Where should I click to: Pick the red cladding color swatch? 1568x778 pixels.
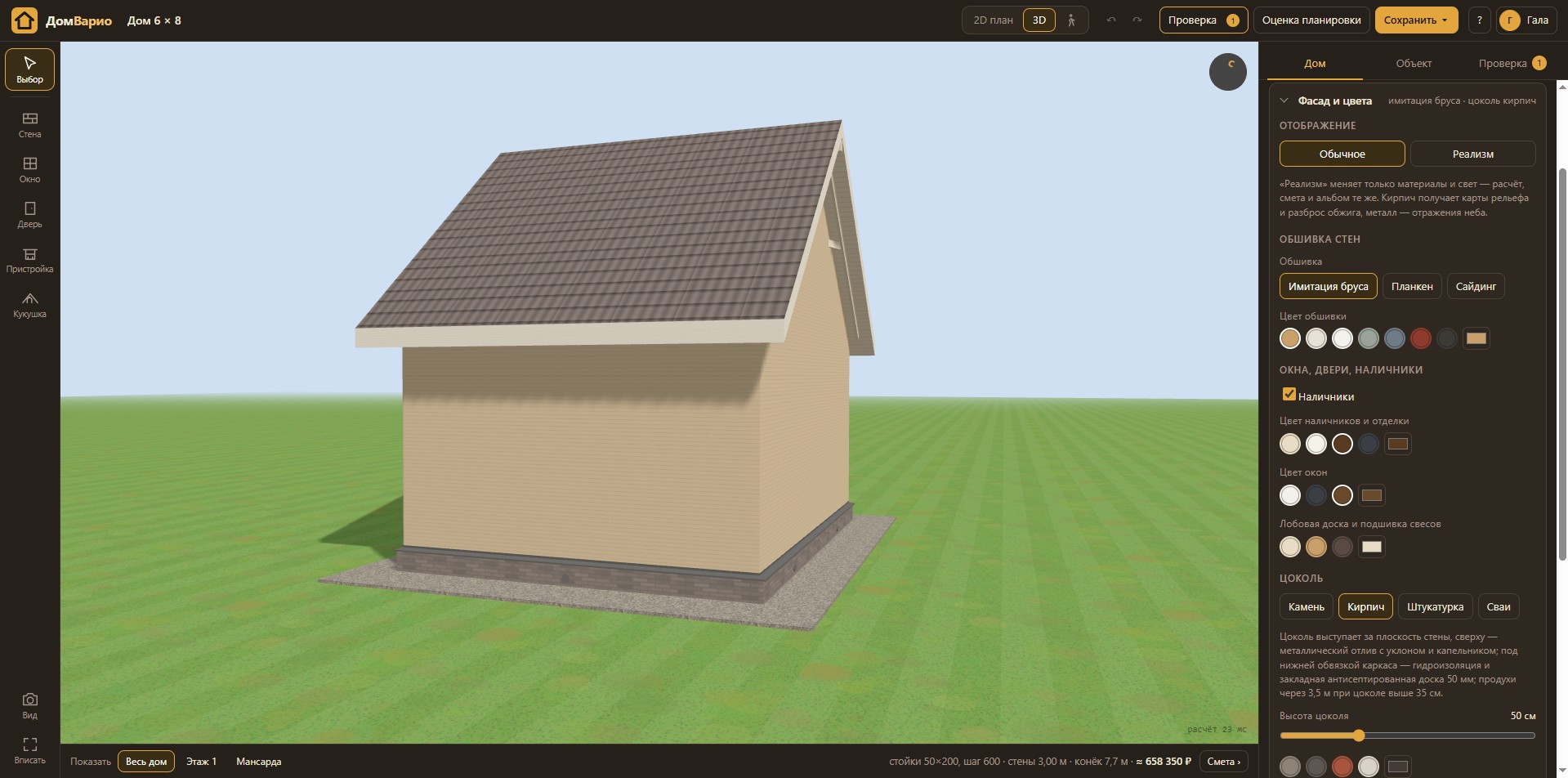pyautogui.click(x=1420, y=338)
